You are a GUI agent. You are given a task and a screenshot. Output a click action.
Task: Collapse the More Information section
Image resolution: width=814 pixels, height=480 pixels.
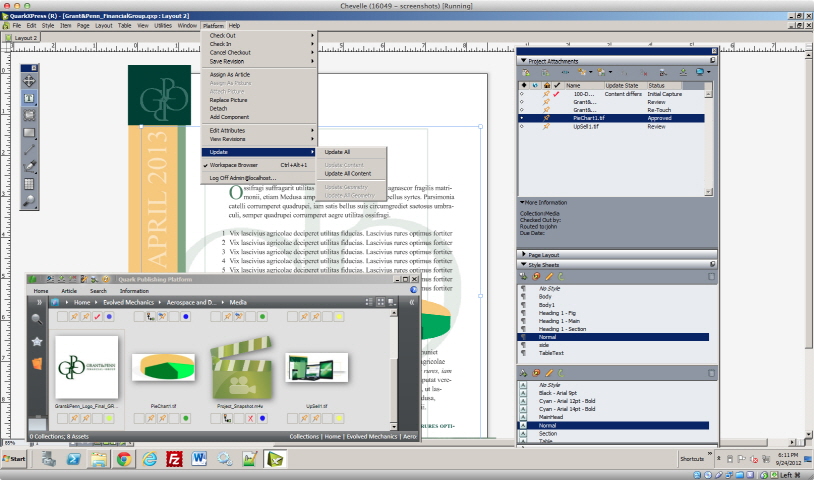point(522,202)
